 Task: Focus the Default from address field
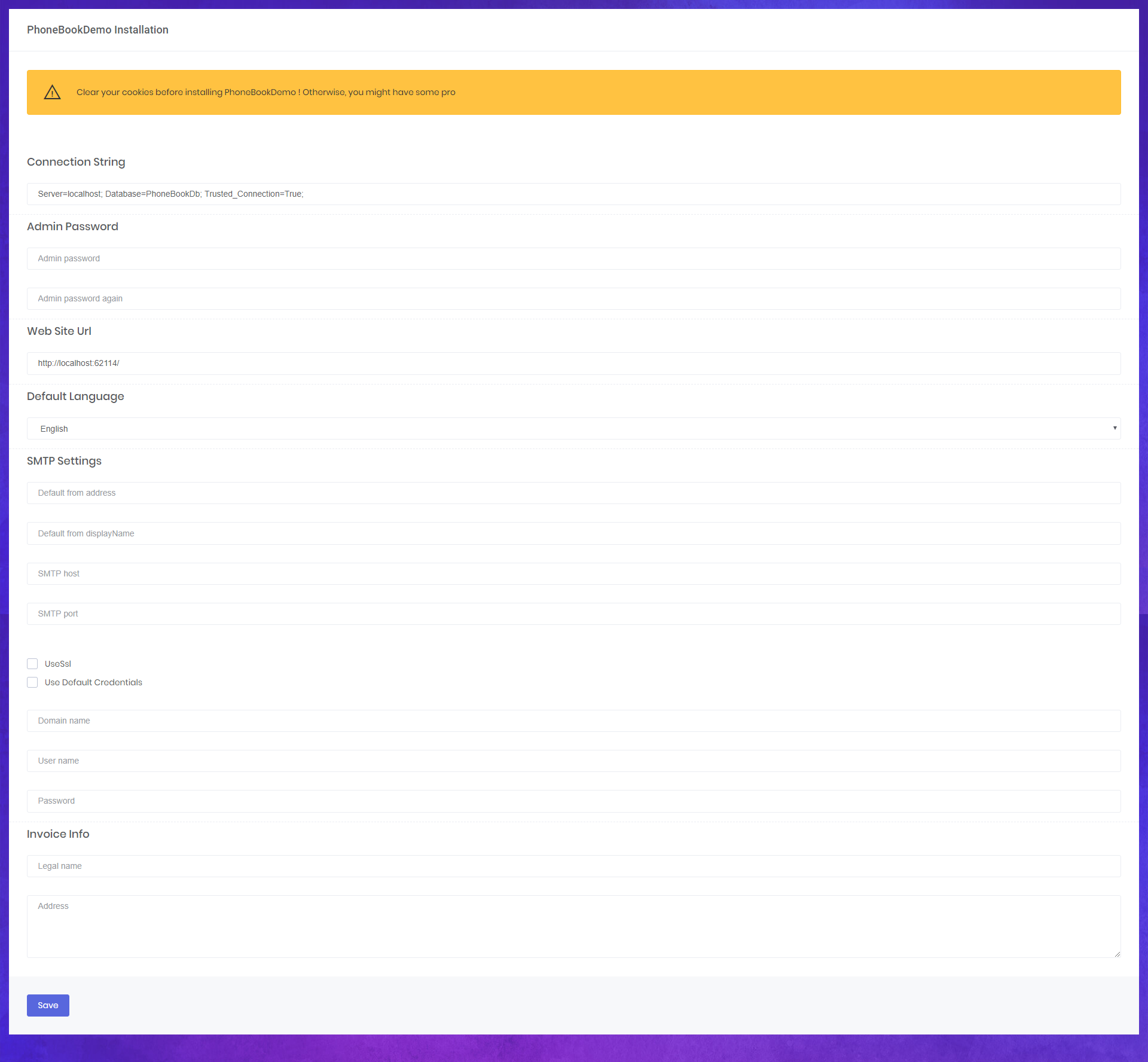[573, 493]
